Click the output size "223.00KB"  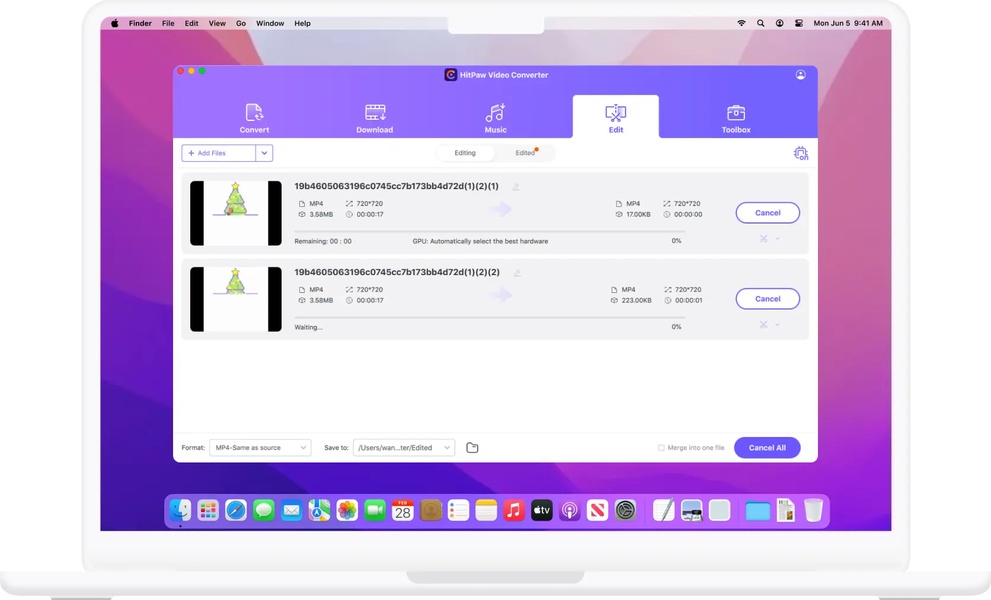tap(636, 300)
